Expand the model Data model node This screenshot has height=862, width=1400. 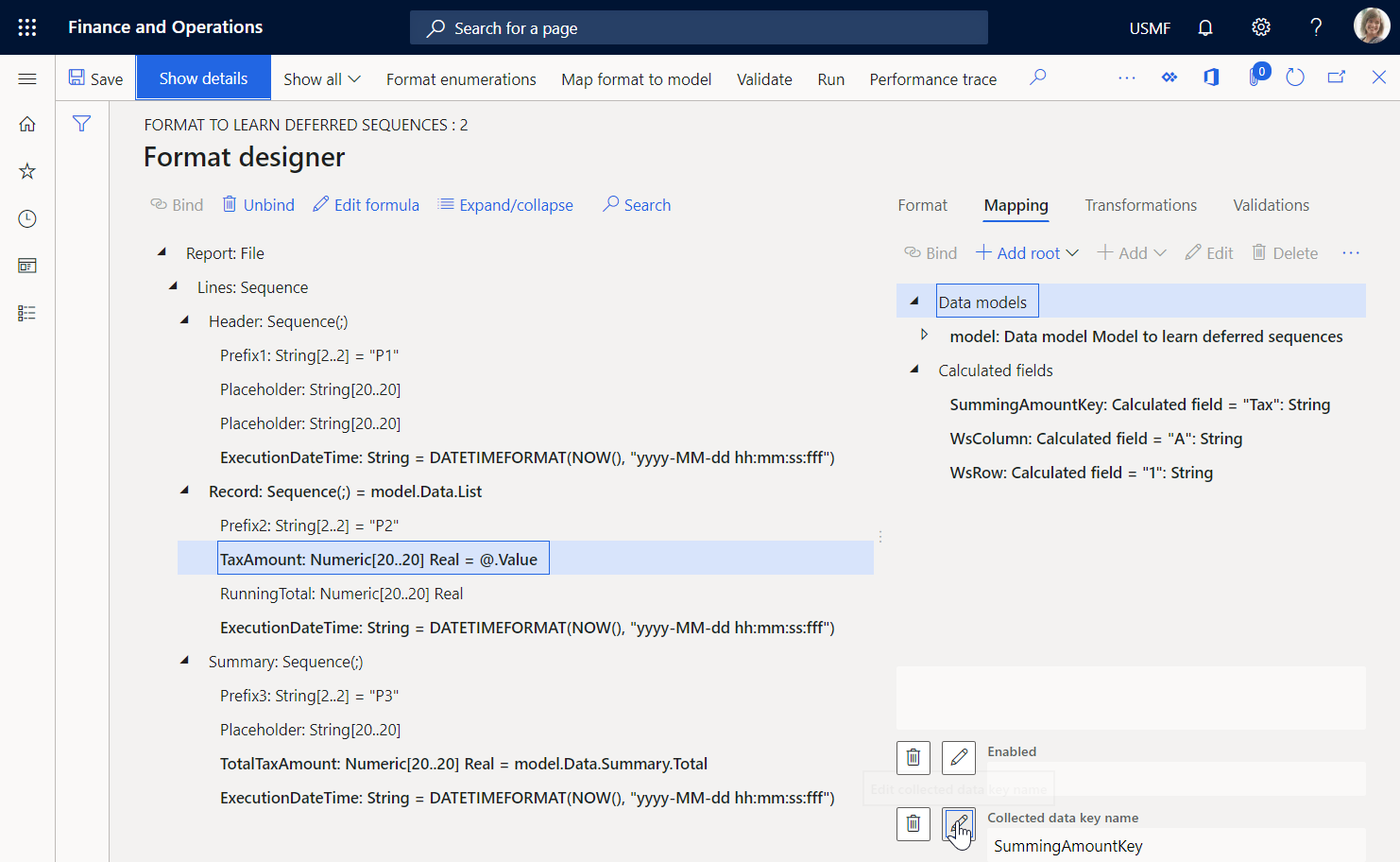[x=923, y=336]
